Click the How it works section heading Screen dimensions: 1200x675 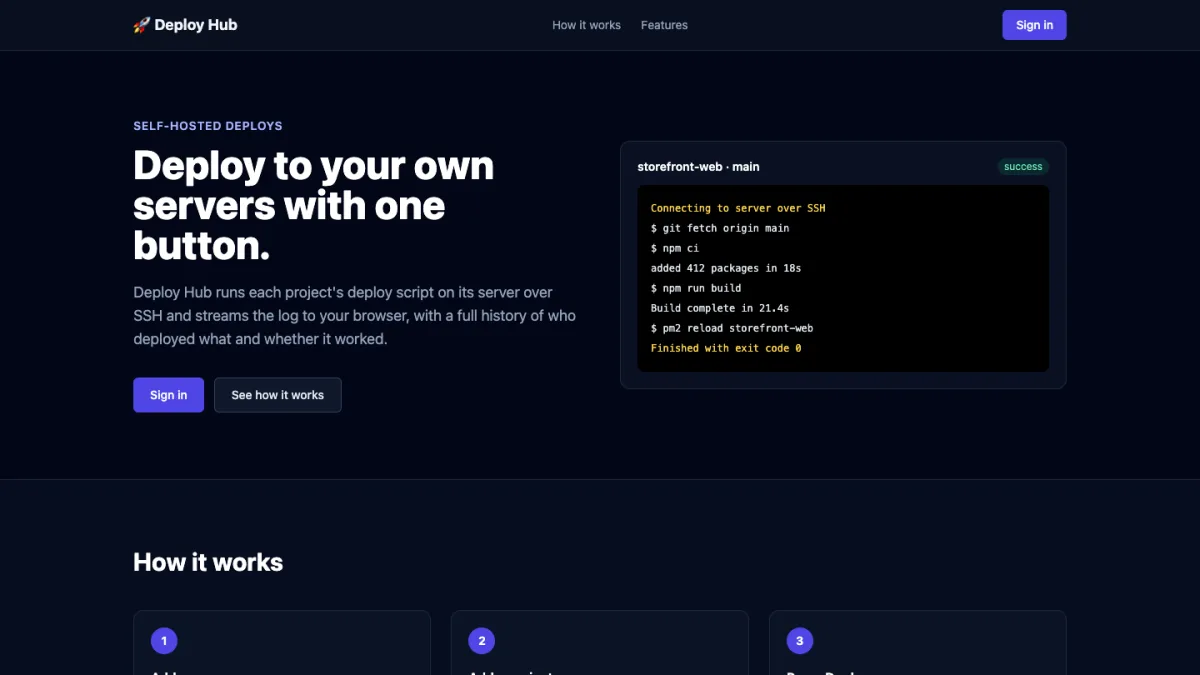click(208, 562)
